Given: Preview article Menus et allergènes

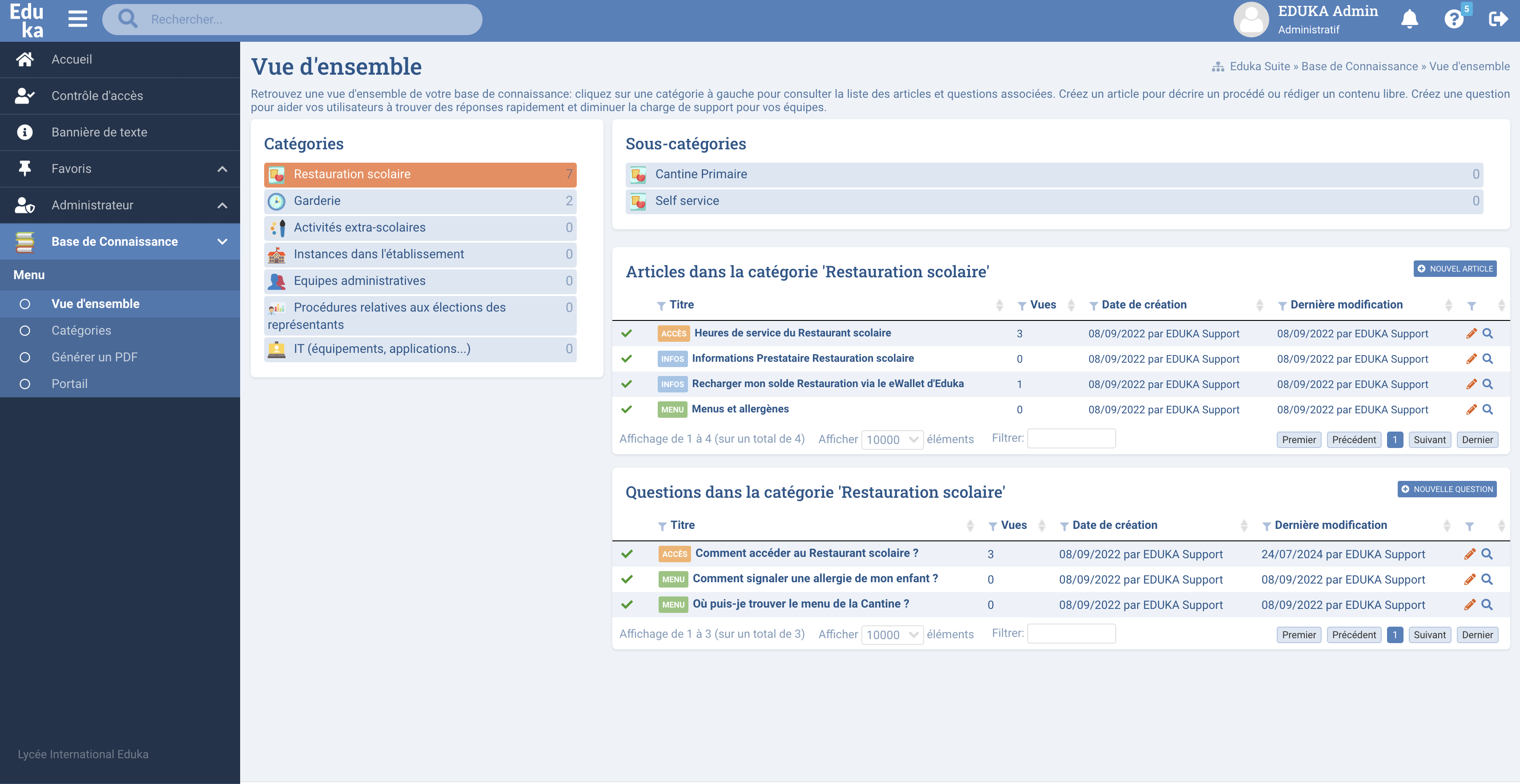Looking at the screenshot, I should pos(1488,409).
